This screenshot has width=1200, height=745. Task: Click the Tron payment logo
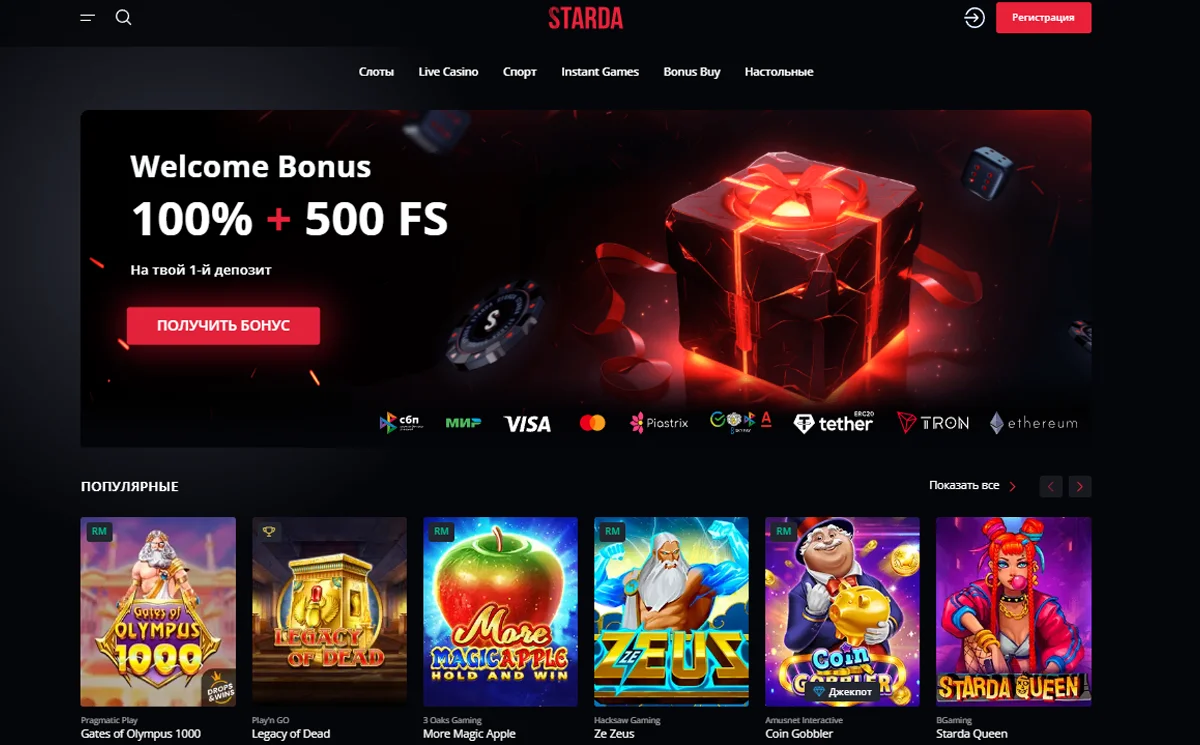[933, 423]
